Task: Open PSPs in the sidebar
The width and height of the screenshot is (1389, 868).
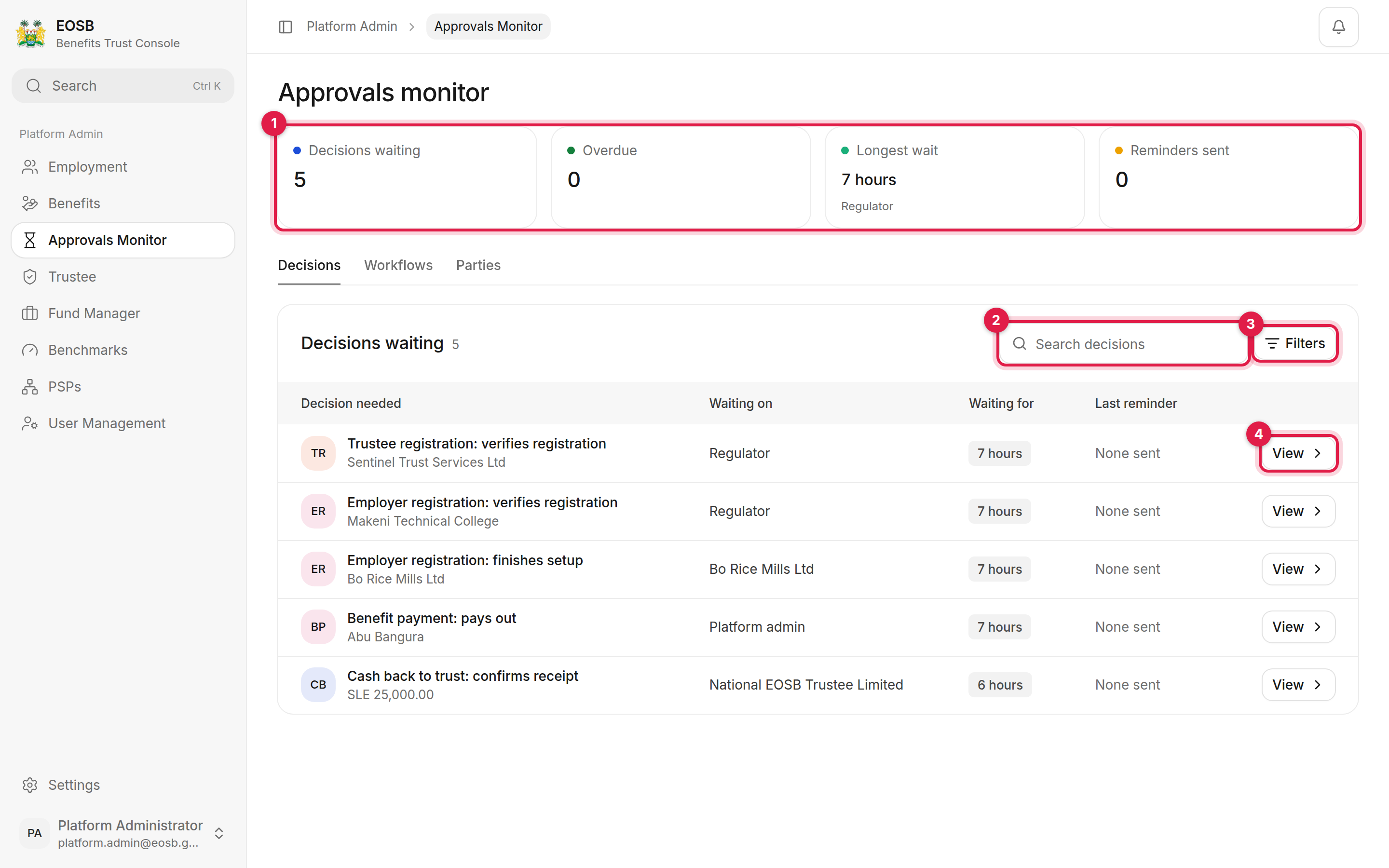Action: click(123, 386)
